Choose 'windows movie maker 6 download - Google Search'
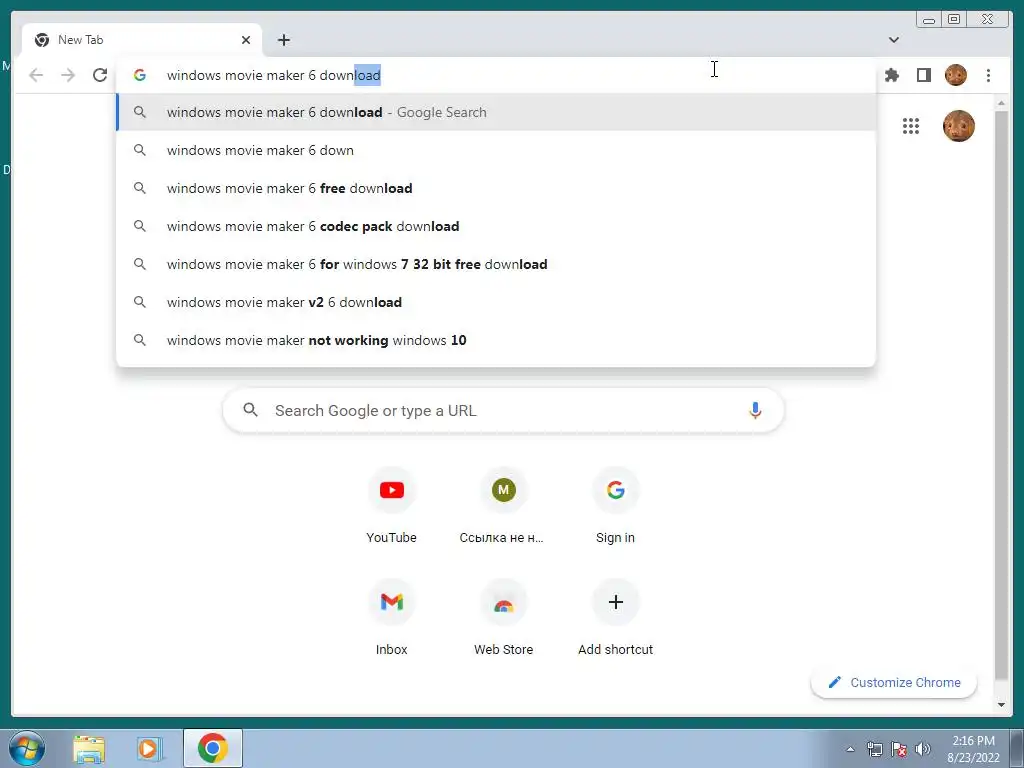Viewport: 1024px width, 768px height. [496, 112]
